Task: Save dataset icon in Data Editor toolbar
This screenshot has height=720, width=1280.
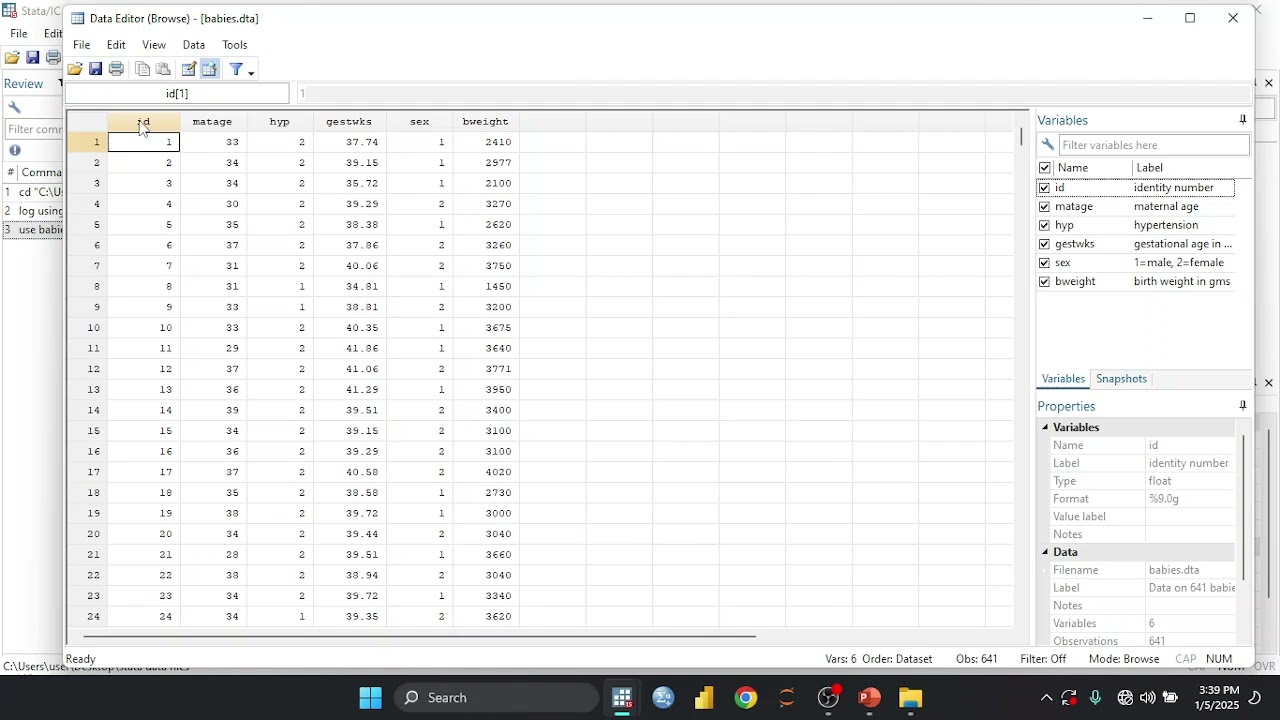Action: click(96, 70)
